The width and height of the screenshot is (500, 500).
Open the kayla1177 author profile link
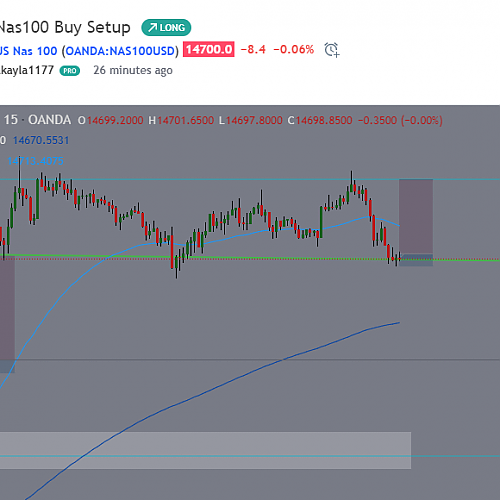click(x=27, y=70)
